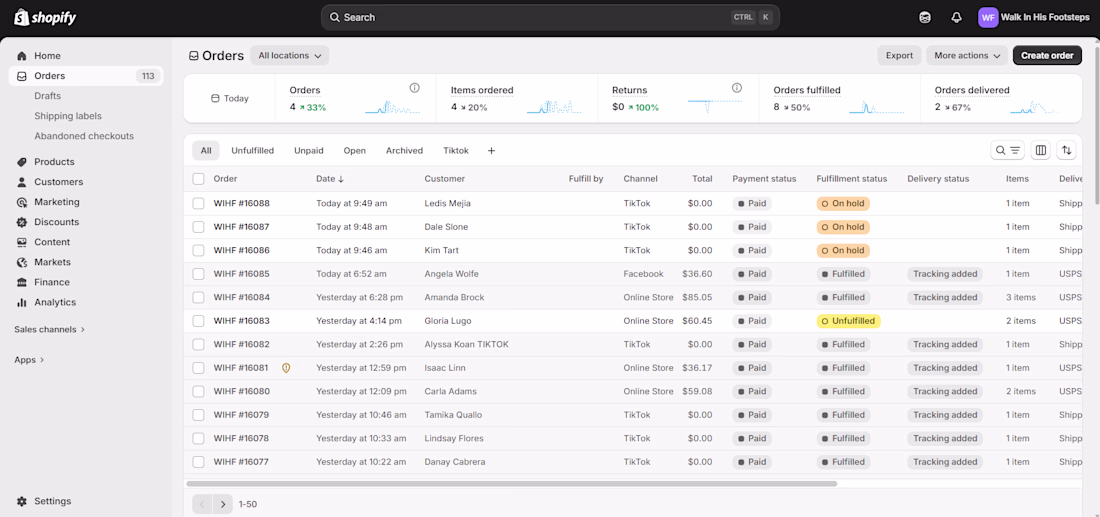The width and height of the screenshot is (1100, 517).
Task: Click the Analytics bar chart icon
Action: click(x=22, y=302)
